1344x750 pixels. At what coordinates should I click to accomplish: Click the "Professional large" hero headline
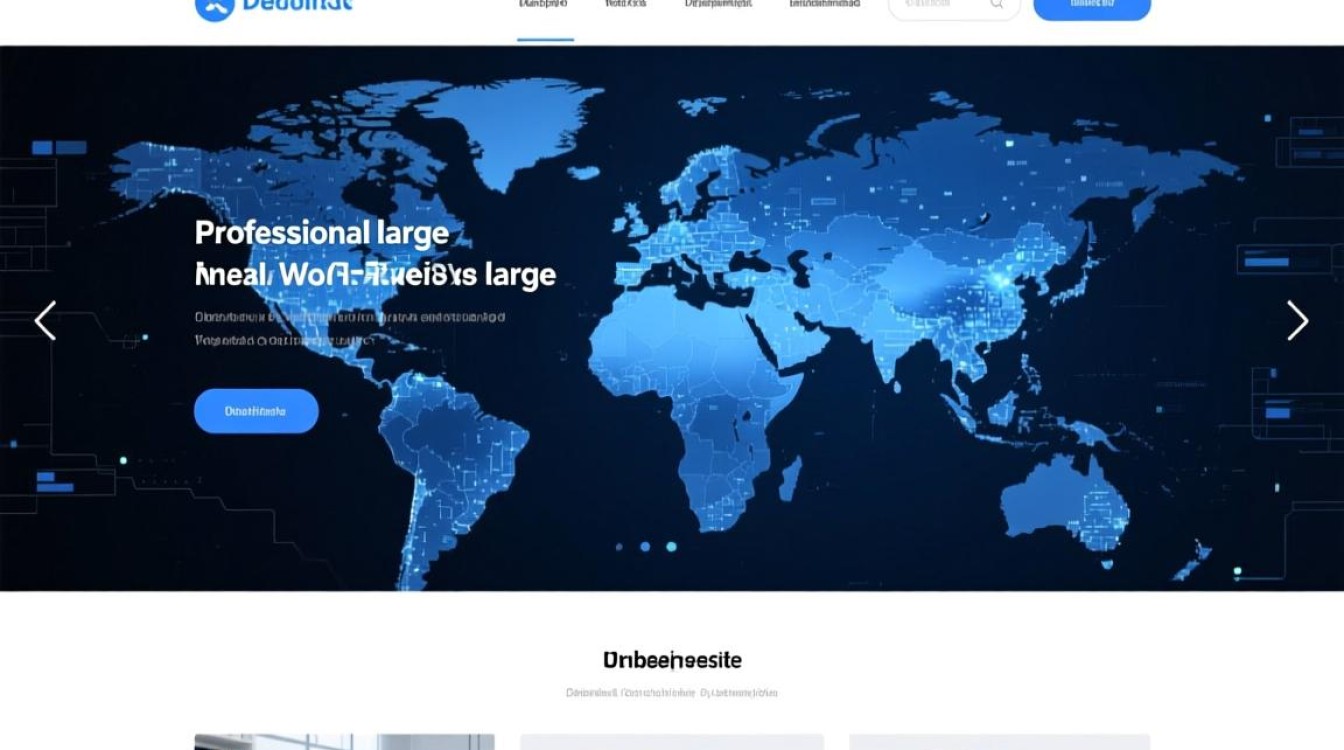[x=321, y=233]
